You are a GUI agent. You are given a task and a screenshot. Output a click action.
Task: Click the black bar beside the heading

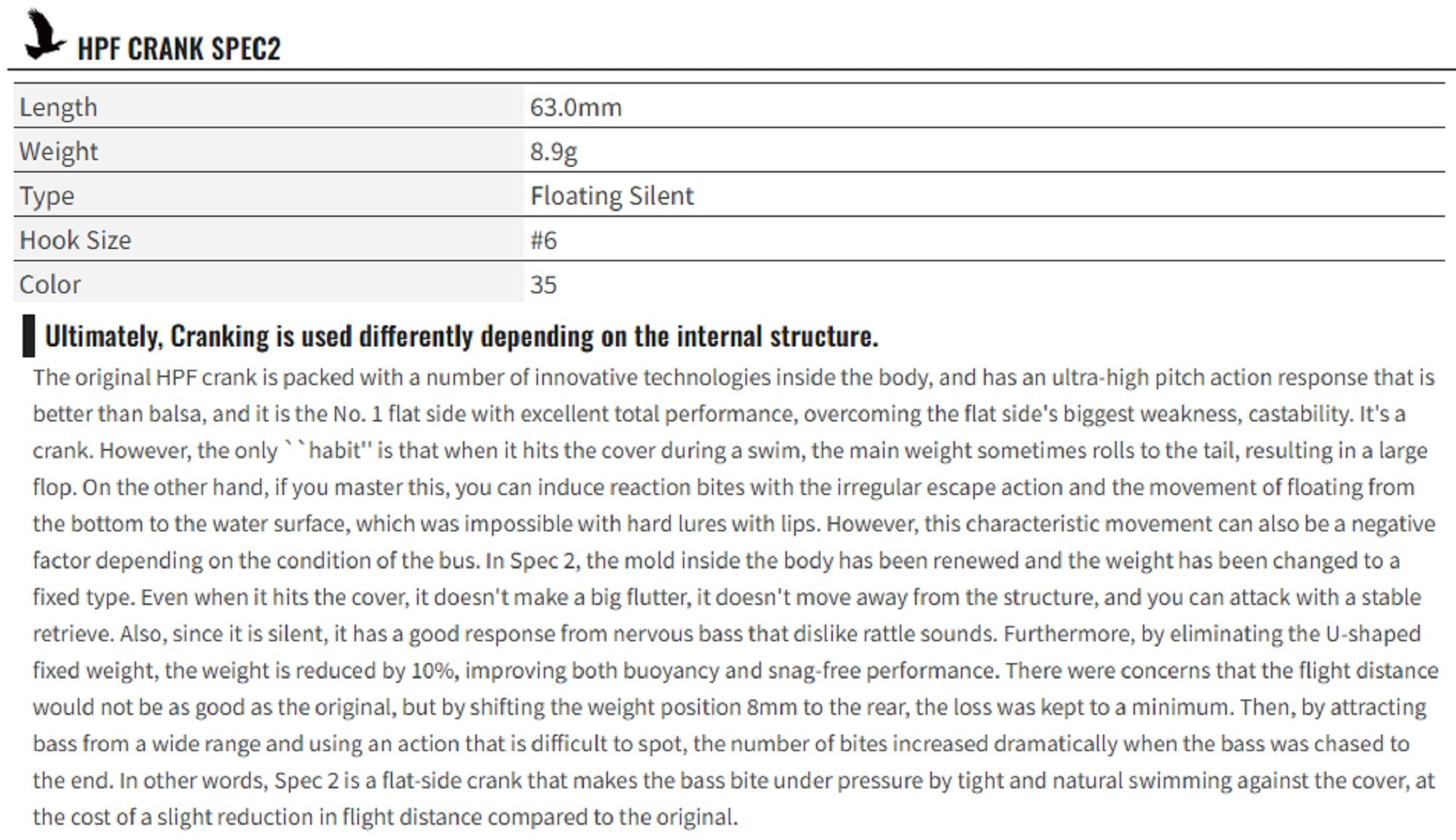[28, 336]
